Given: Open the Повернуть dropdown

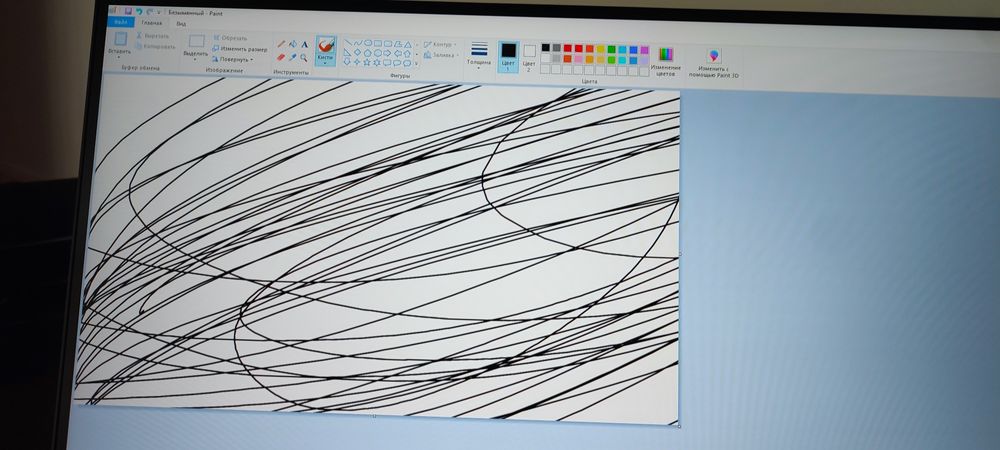Looking at the screenshot, I should (233, 59).
